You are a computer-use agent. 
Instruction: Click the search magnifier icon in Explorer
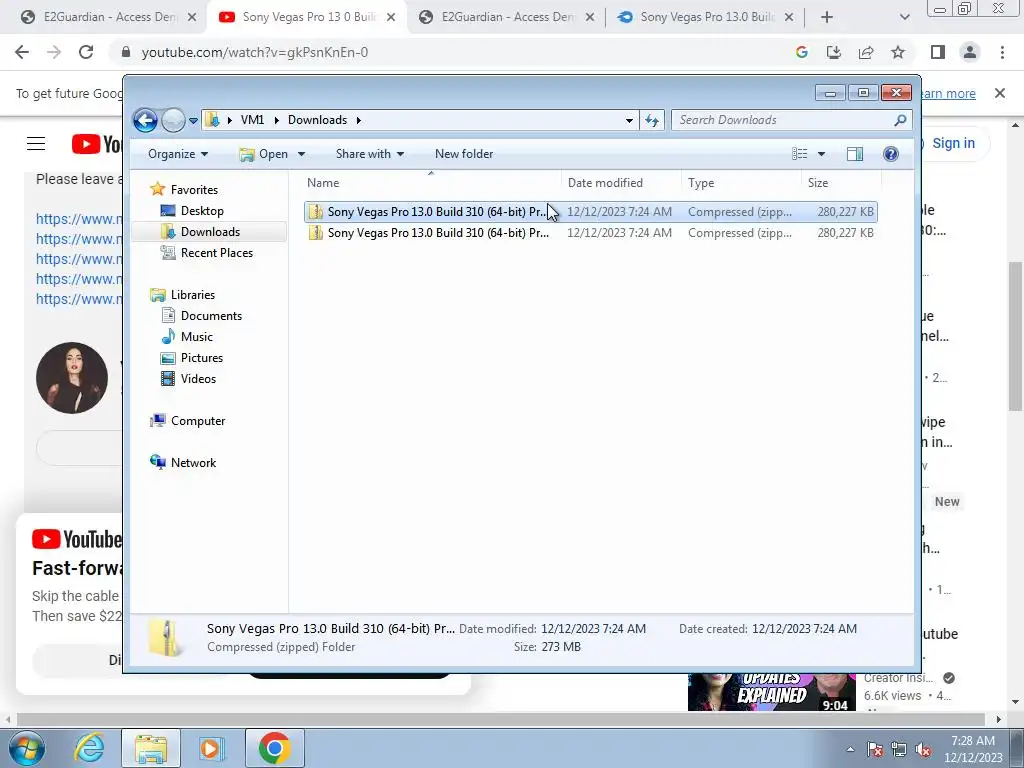(901, 120)
